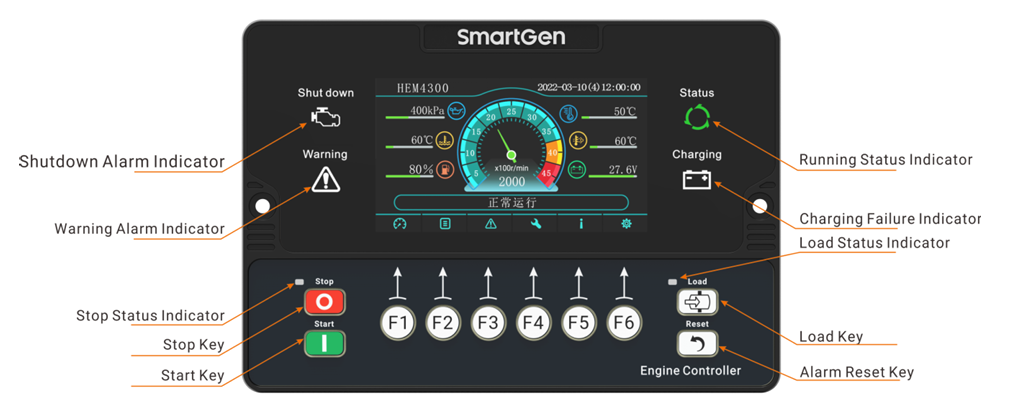Push the F1 function key

pos(397,322)
